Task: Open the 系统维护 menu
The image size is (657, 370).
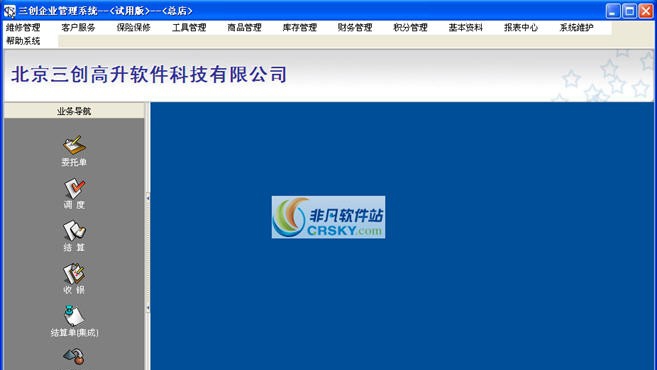Action: point(576,28)
